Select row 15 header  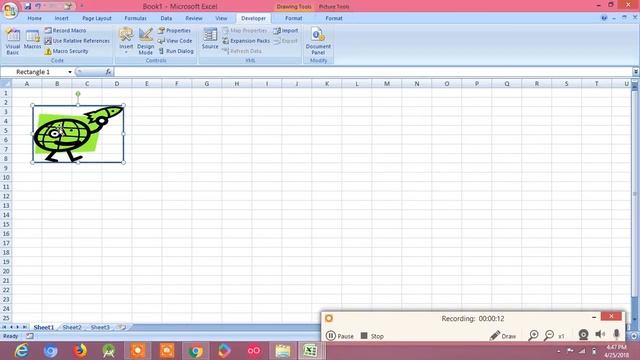[x=6, y=224]
